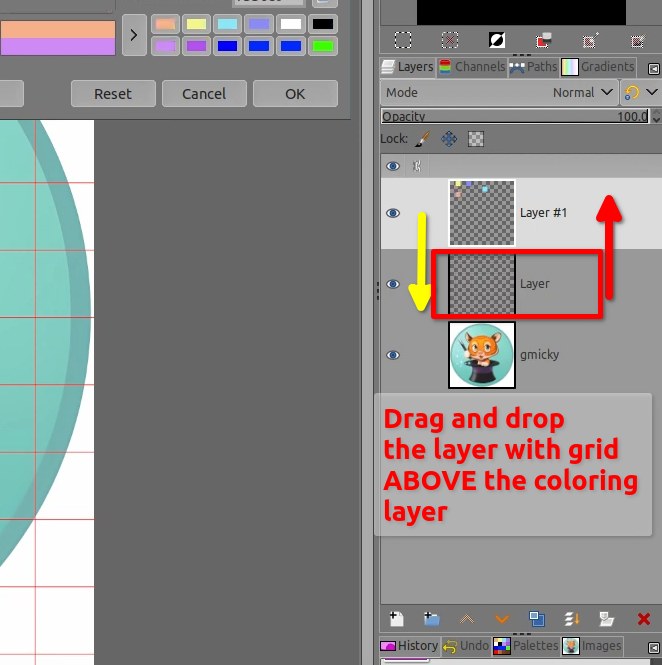Screen dimensions: 662x665
Task: Lower the selected layer one step
Action: pos(502,619)
